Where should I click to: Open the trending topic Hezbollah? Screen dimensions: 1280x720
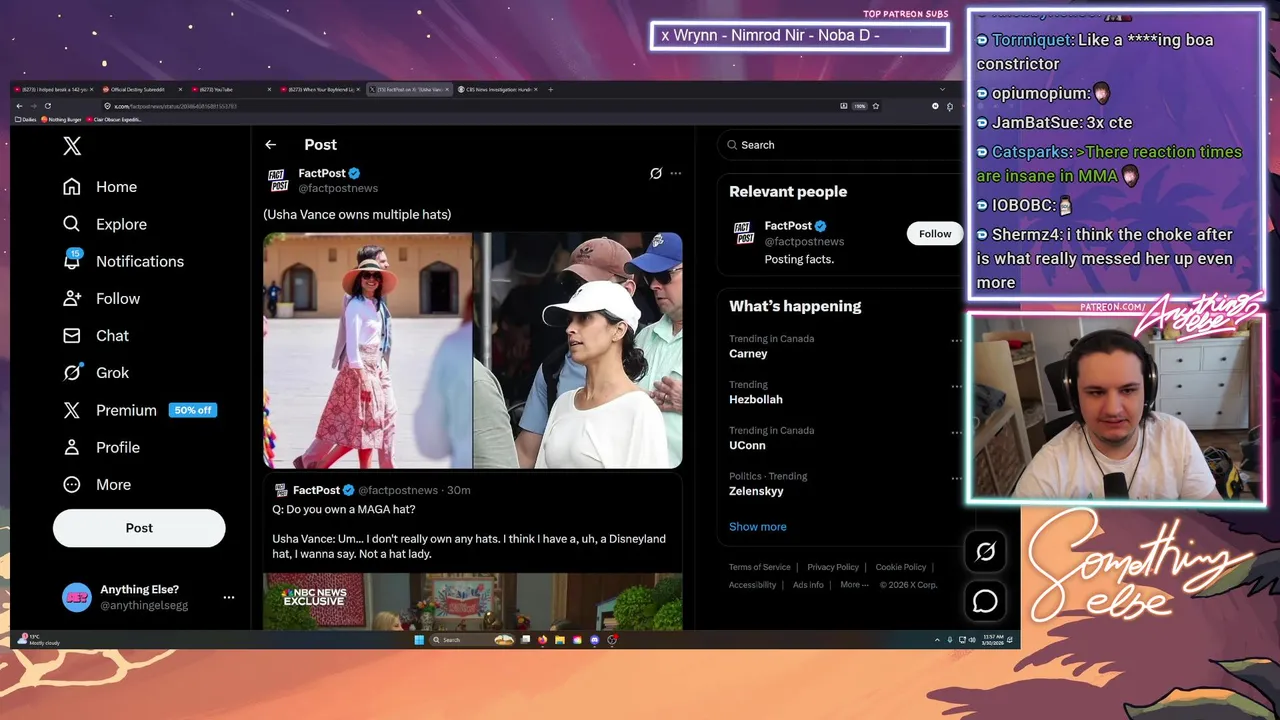tap(756, 399)
